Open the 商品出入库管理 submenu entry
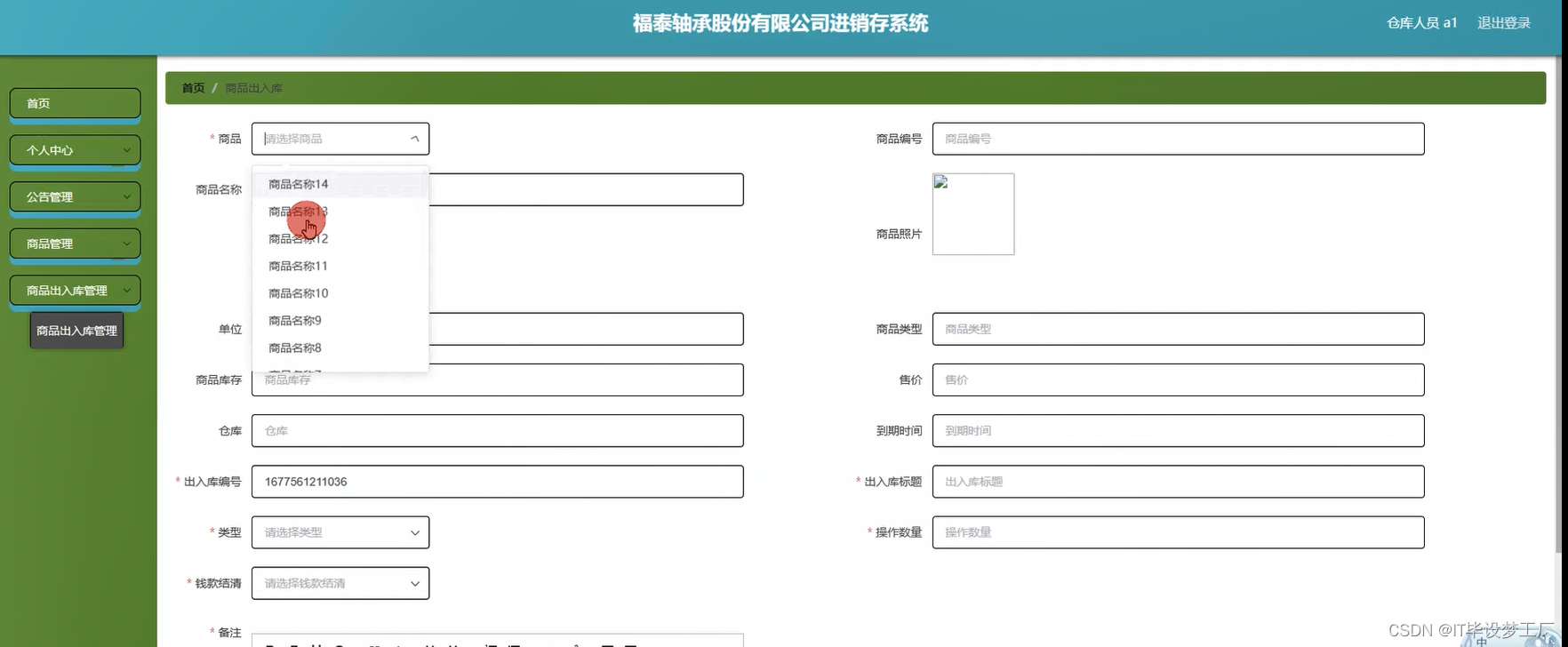The height and width of the screenshot is (647, 1568). tap(76, 331)
